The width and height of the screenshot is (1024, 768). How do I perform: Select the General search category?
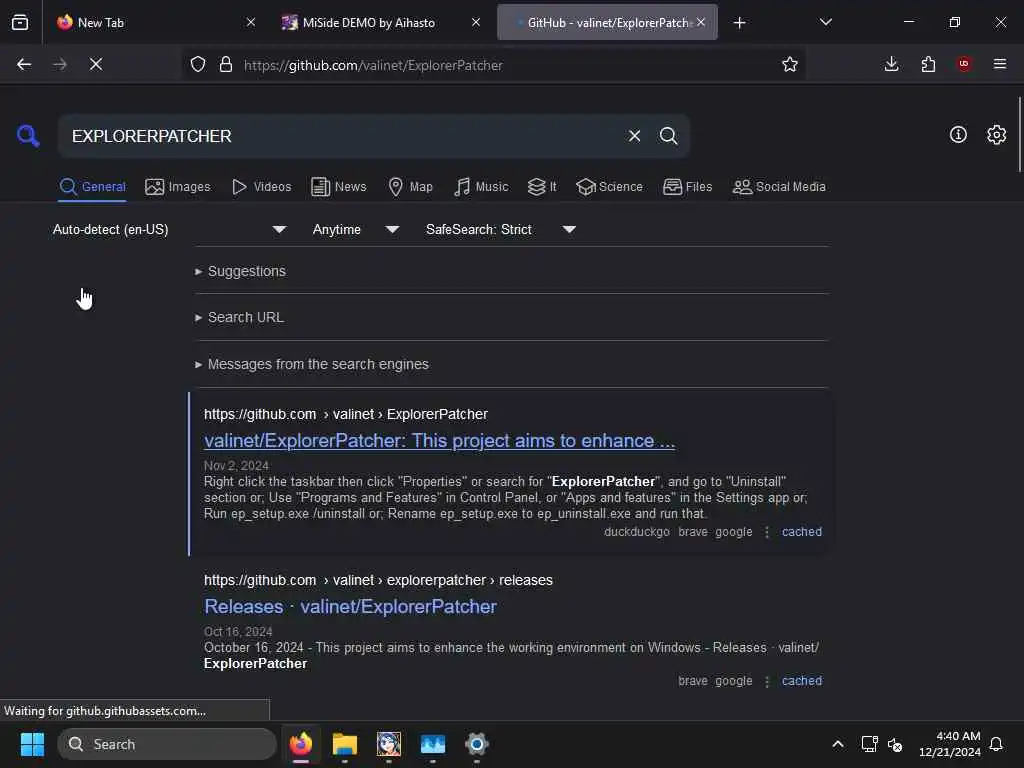92,187
